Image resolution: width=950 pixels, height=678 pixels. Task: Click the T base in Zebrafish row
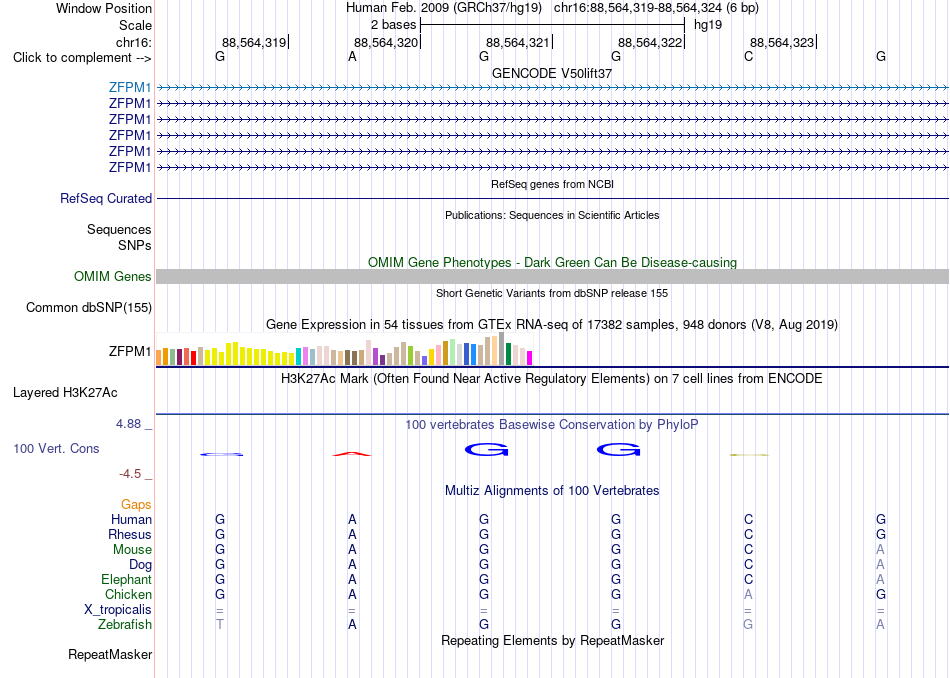pos(220,625)
